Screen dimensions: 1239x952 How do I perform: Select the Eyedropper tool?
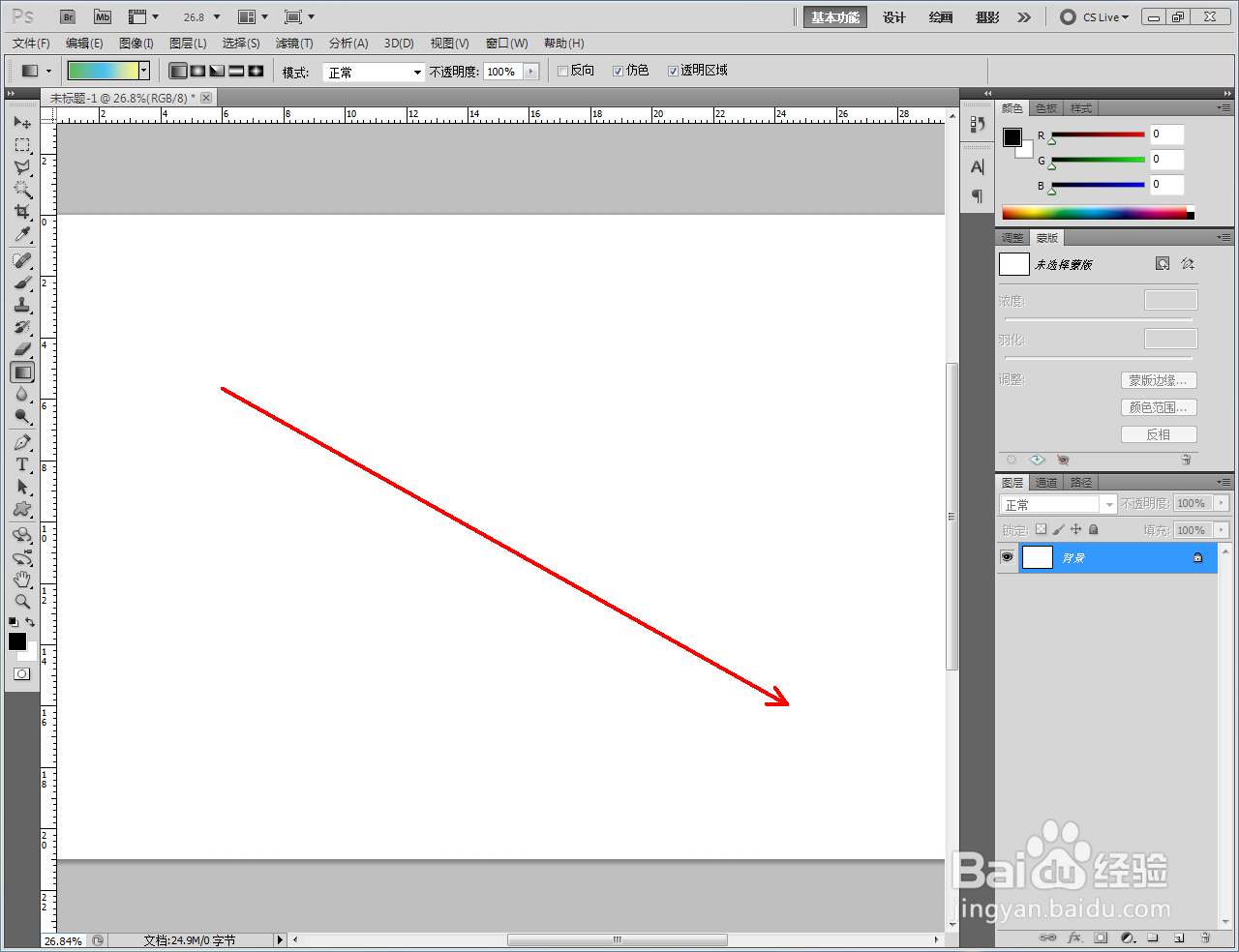22,234
